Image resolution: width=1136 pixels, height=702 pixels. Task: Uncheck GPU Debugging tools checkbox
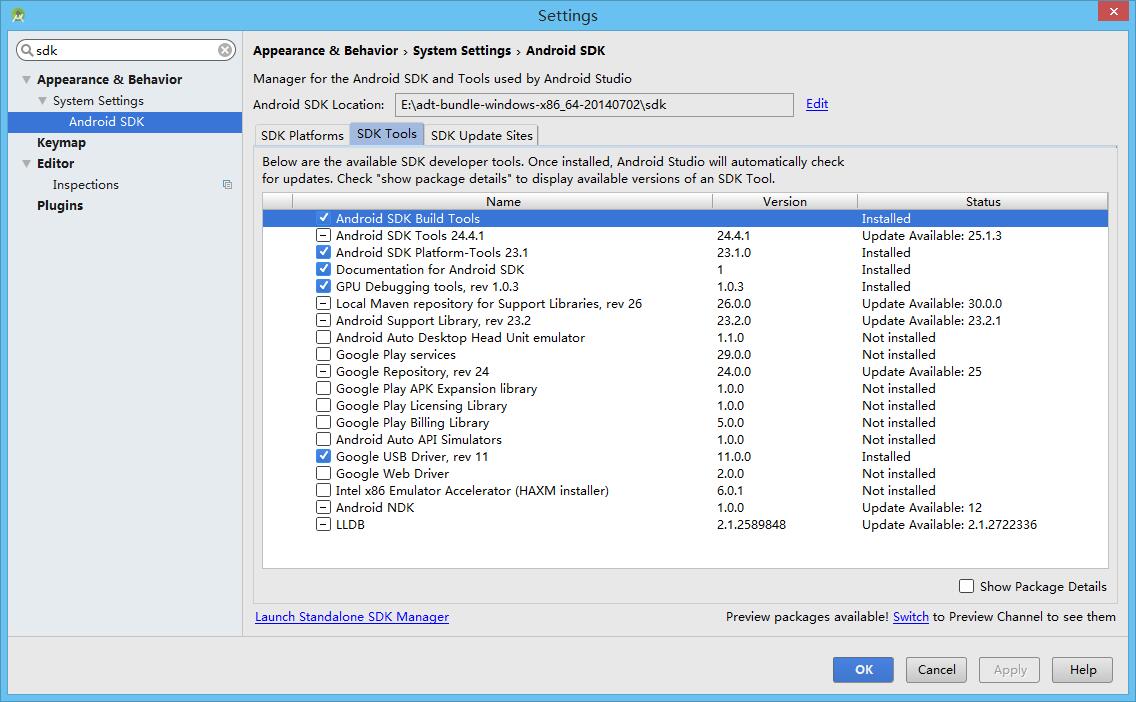pos(323,286)
